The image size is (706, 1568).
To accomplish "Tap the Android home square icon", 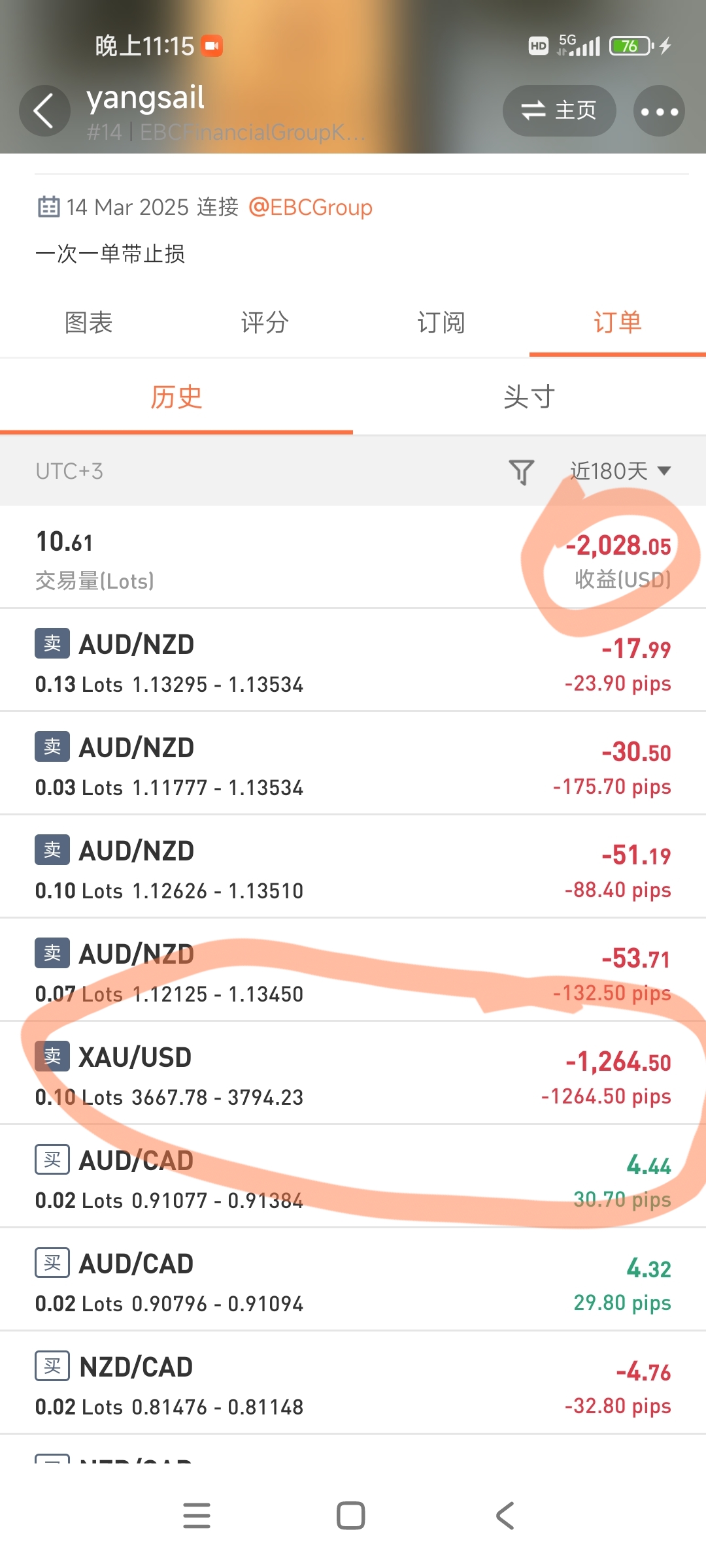I will point(351,1516).
